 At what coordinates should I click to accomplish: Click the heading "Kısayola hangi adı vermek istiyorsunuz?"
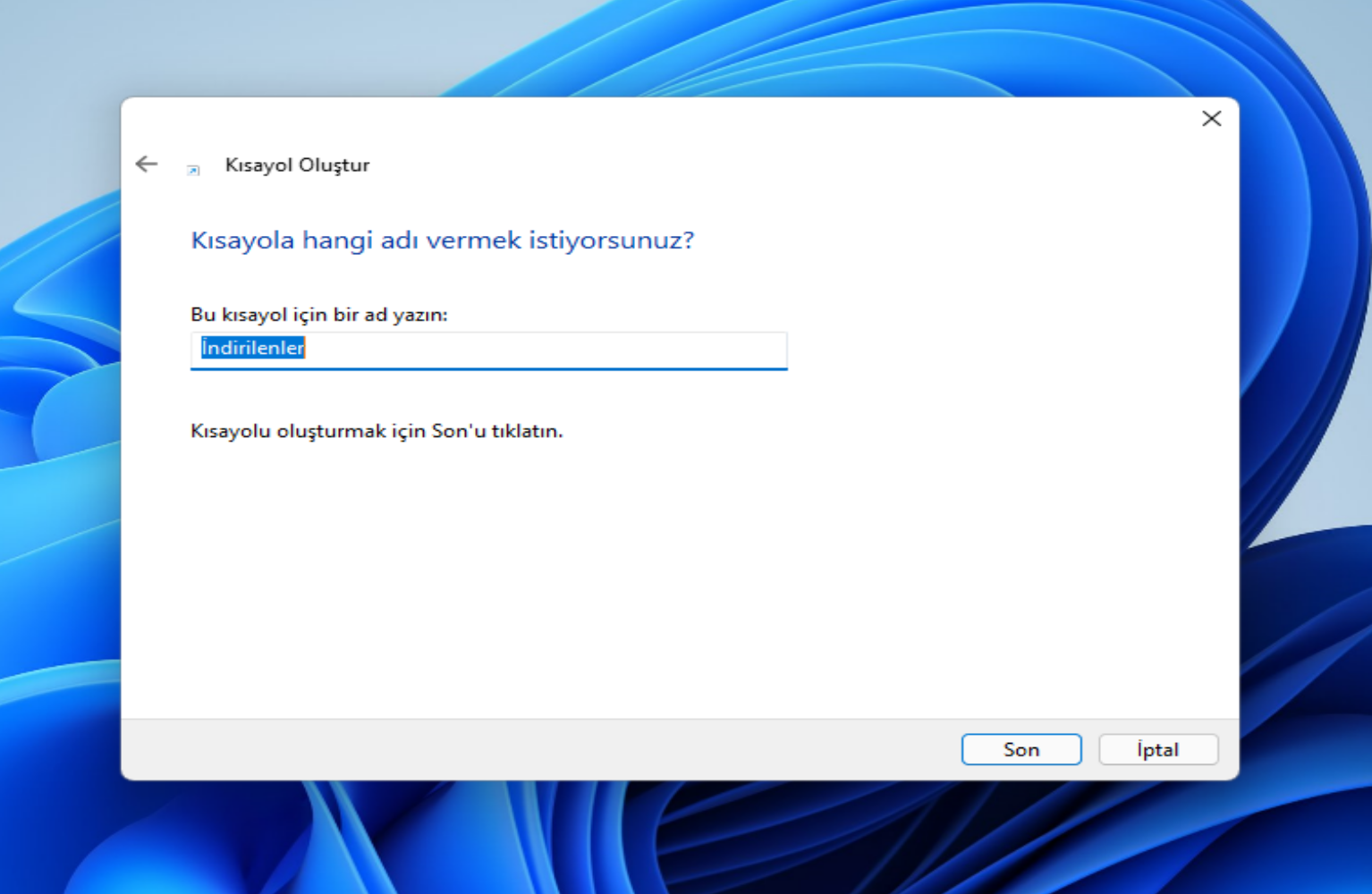pos(443,240)
